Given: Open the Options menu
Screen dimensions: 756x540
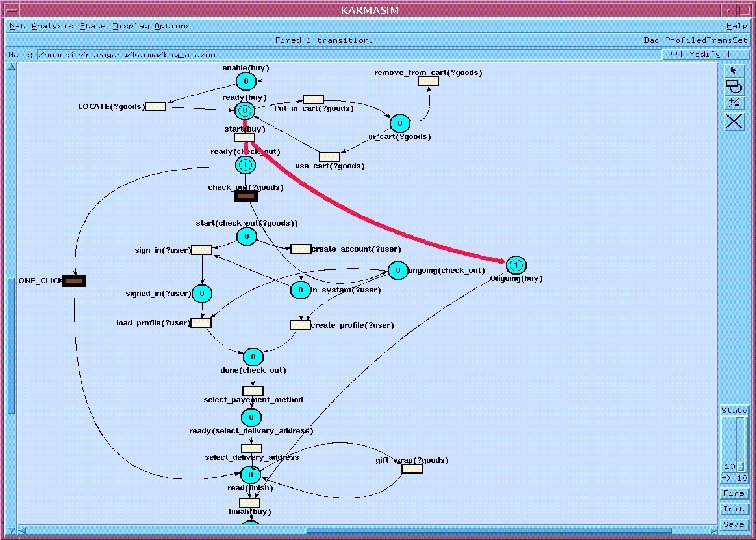Looking at the screenshot, I should tap(171, 26).
